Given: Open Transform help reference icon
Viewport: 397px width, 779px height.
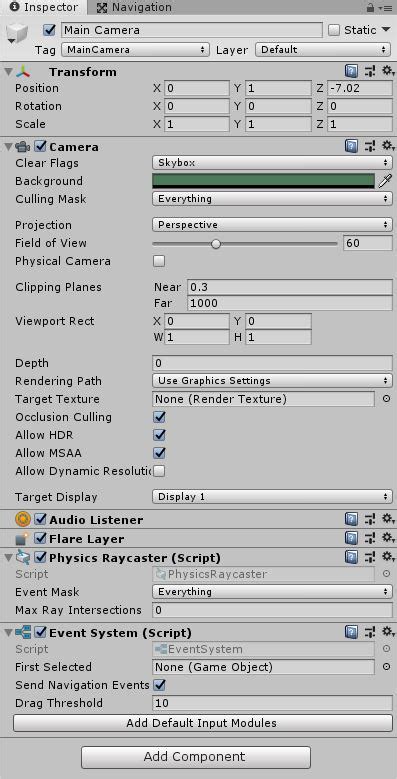Looking at the screenshot, I should (351, 72).
